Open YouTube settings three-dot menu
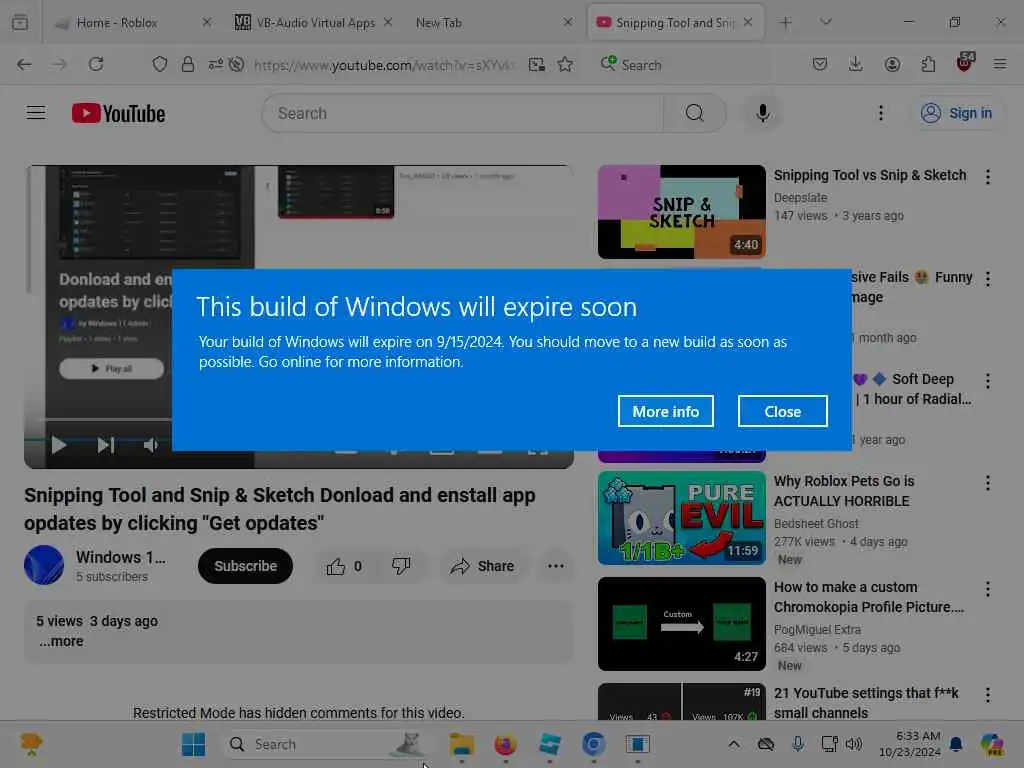 [x=880, y=114]
